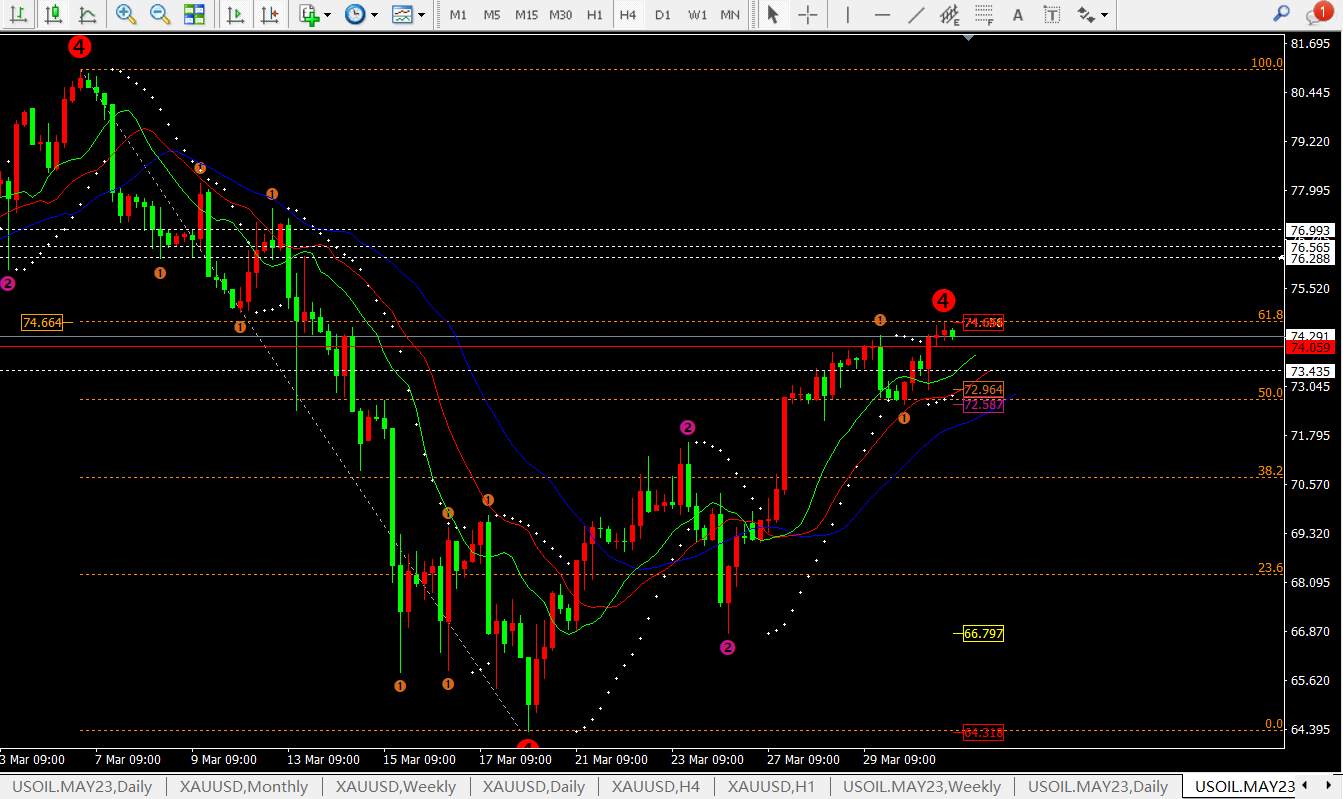Select the W1 weekly timeframe
Image resolution: width=1343 pixels, height=799 pixels.
[698, 15]
